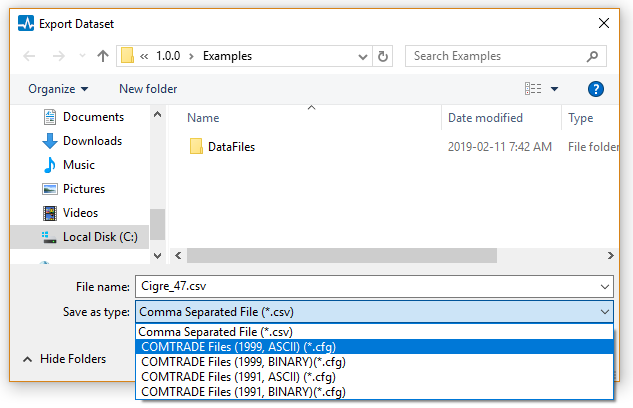
Task: Collapse browser with Hide Folders
Action: 64,359
